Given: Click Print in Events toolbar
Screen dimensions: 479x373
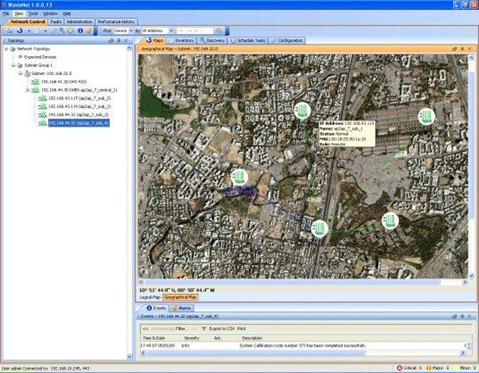Looking at the screenshot, I should click(x=241, y=329).
